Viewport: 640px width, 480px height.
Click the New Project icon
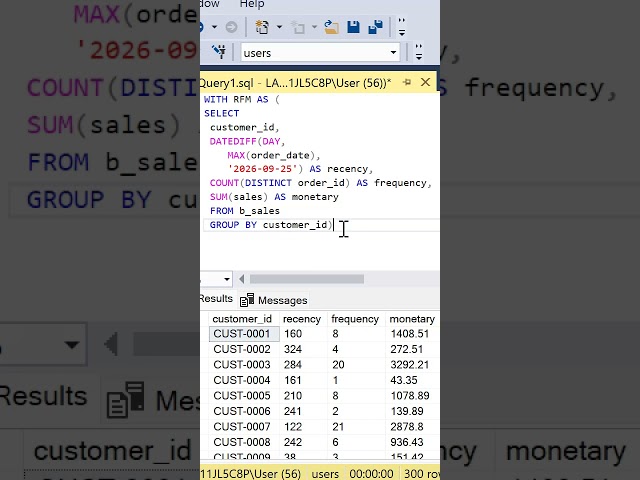[x=262, y=27]
